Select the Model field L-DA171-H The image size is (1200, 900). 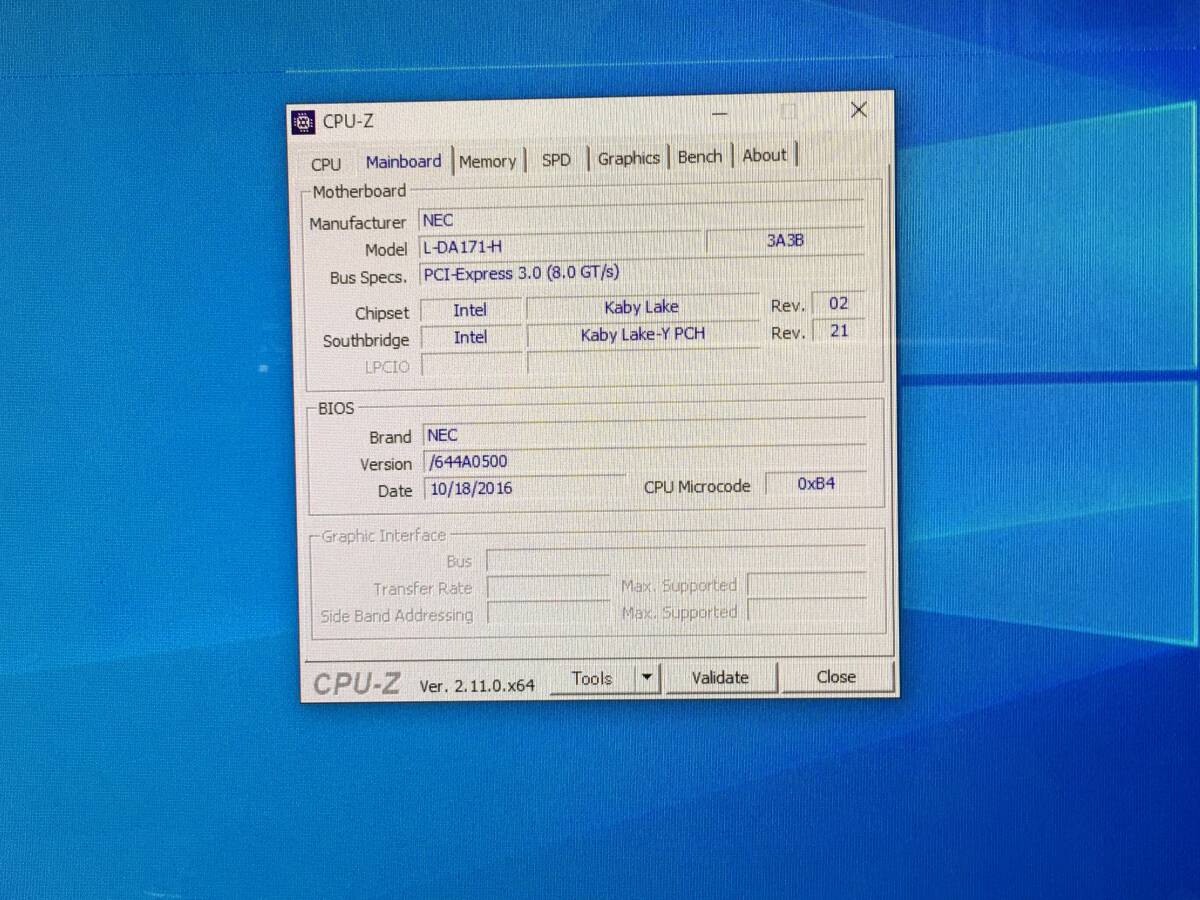click(x=560, y=247)
